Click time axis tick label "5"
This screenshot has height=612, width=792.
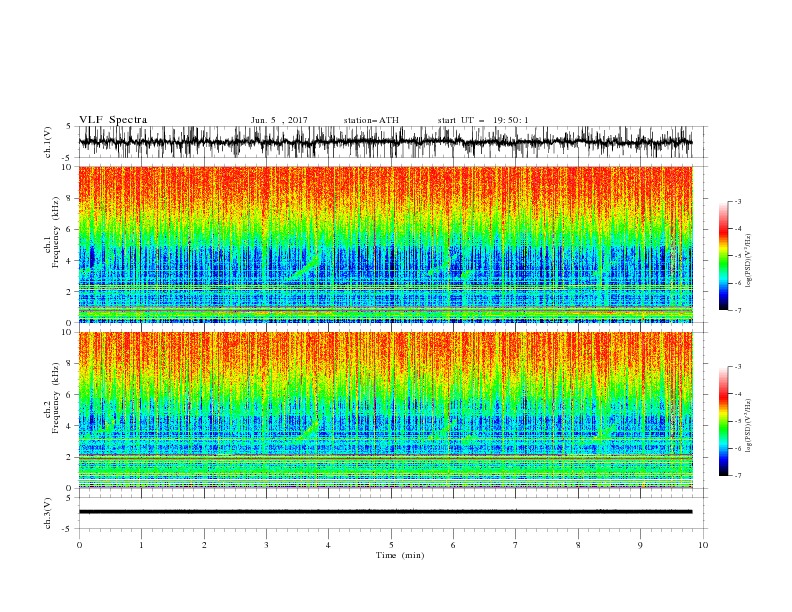click(391, 545)
